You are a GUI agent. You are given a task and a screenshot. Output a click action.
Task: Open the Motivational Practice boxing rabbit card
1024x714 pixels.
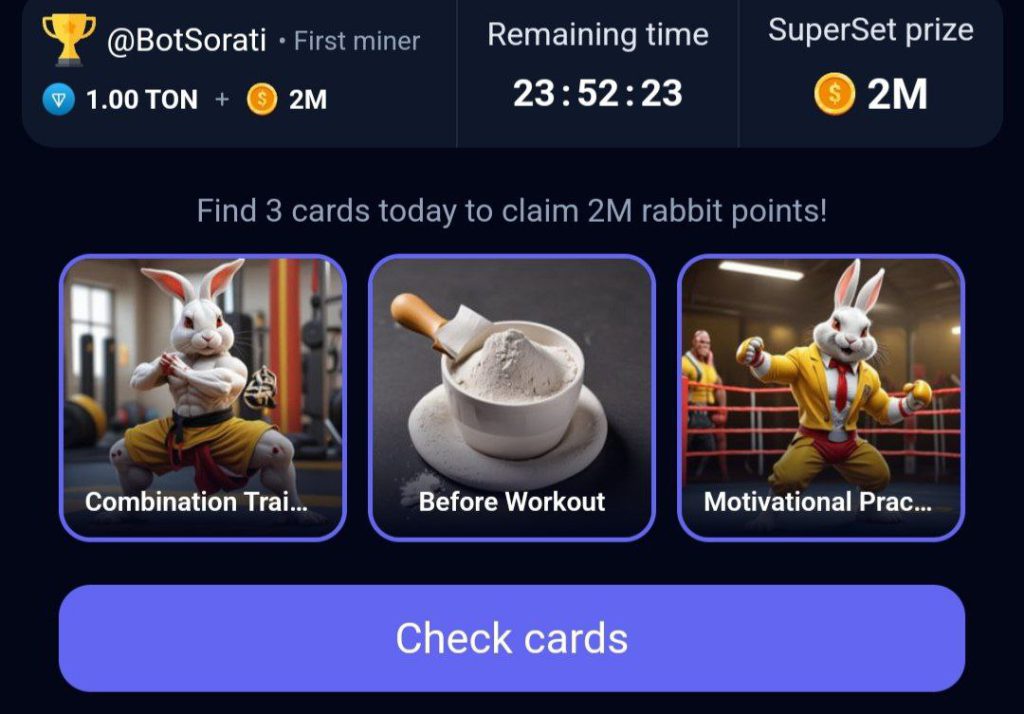(x=821, y=398)
